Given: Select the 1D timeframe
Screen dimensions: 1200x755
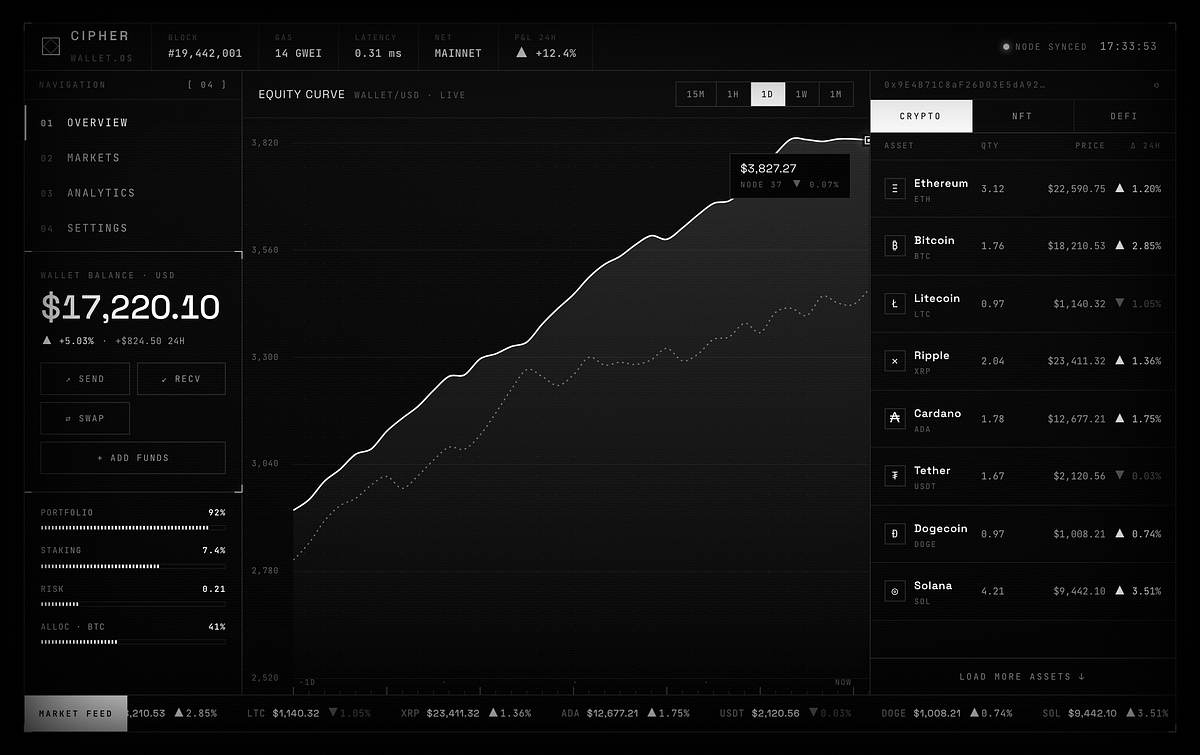Looking at the screenshot, I should [768, 95].
